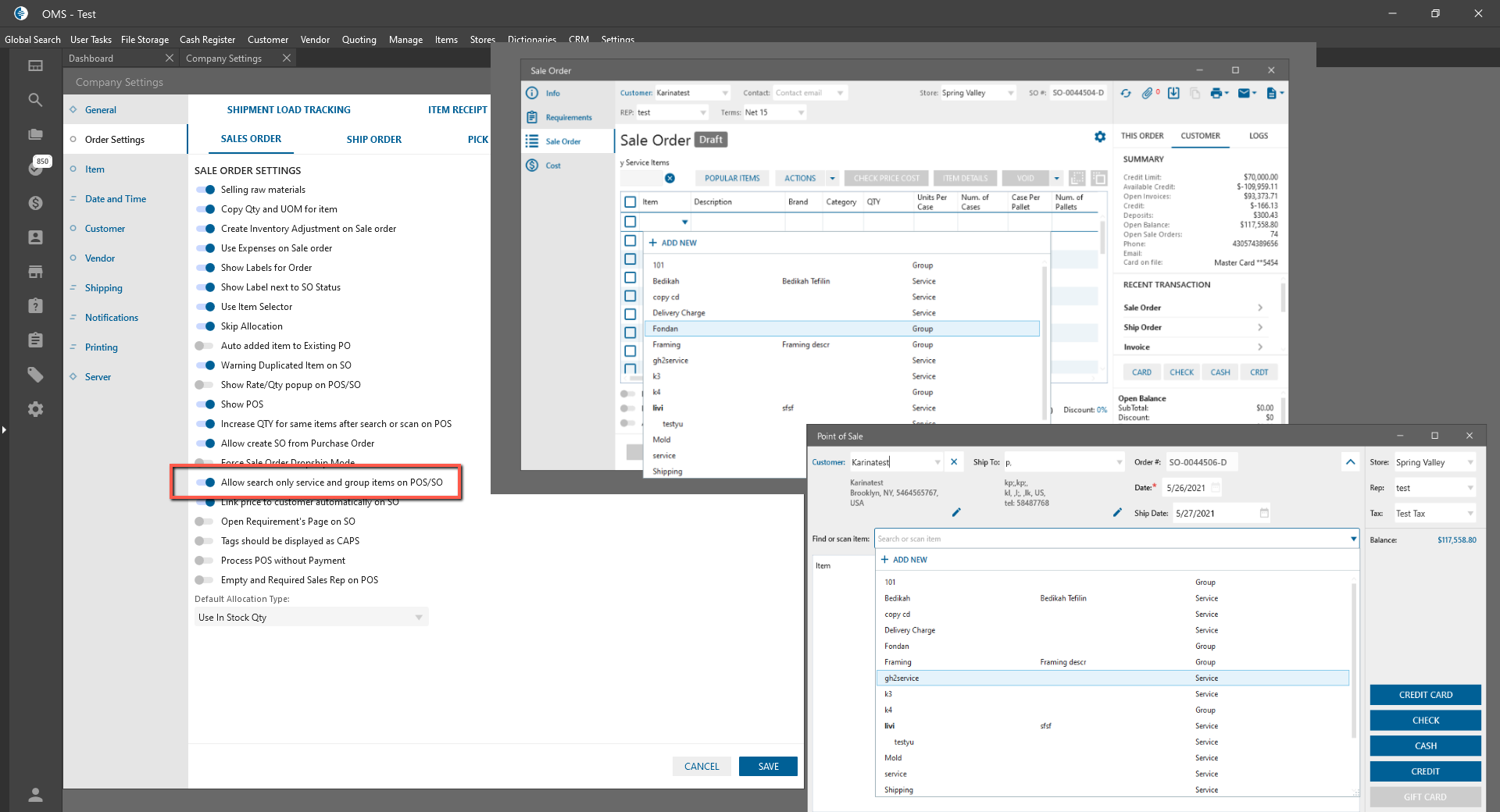Open attachments via the paperclip icon

tap(1147, 93)
